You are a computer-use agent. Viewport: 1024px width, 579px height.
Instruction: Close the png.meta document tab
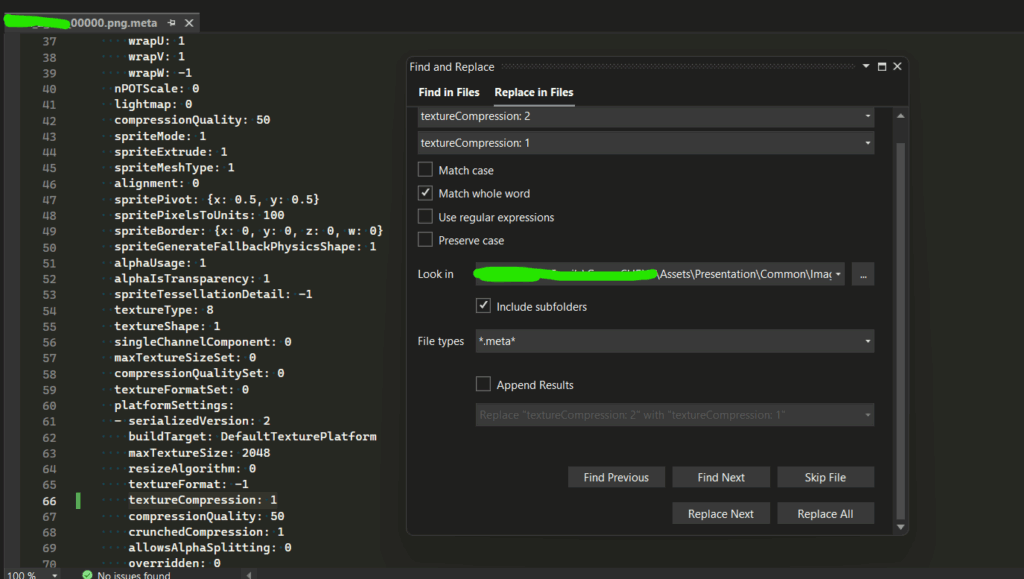tap(189, 23)
